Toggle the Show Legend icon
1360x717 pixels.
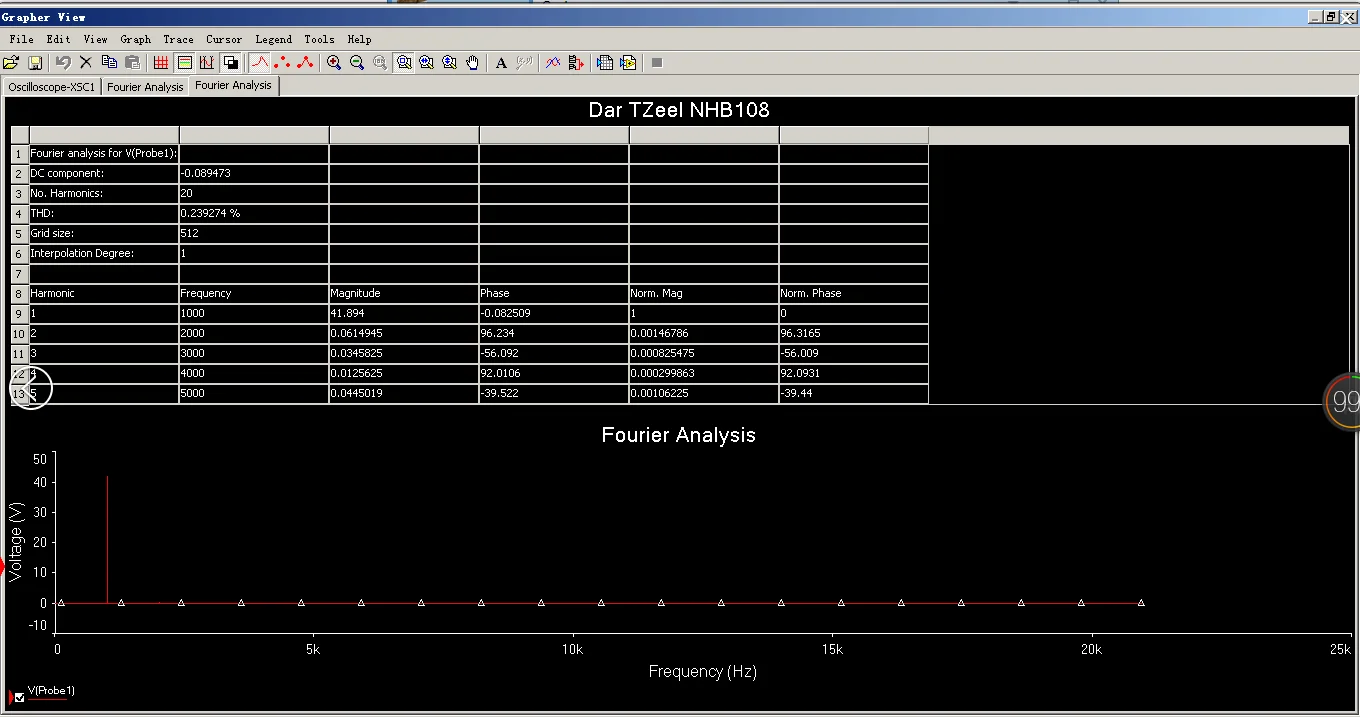(x=184, y=62)
